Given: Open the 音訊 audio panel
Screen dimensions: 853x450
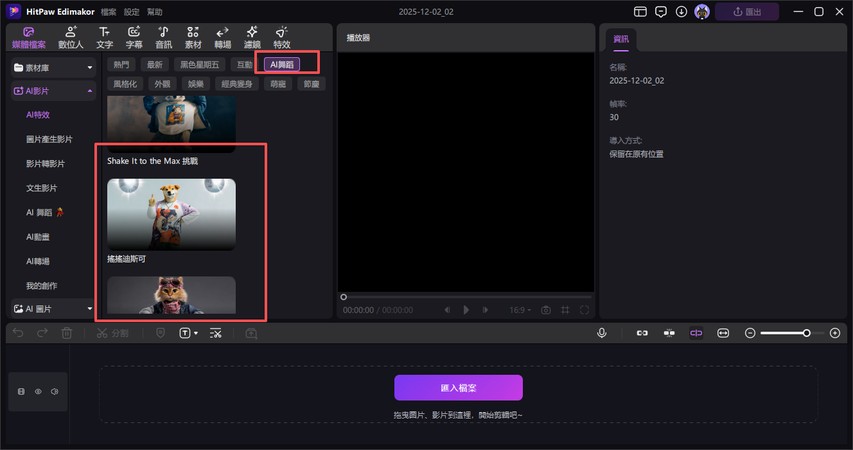Looking at the screenshot, I should pyautogui.click(x=163, y=38).
